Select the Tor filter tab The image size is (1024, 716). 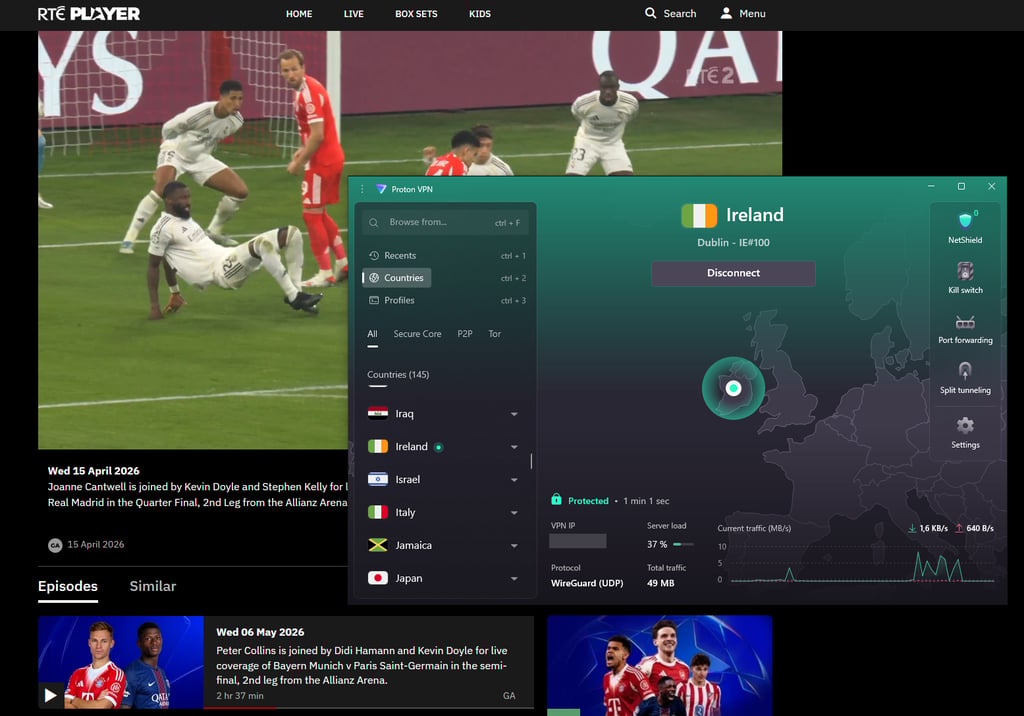click(494, 334)
